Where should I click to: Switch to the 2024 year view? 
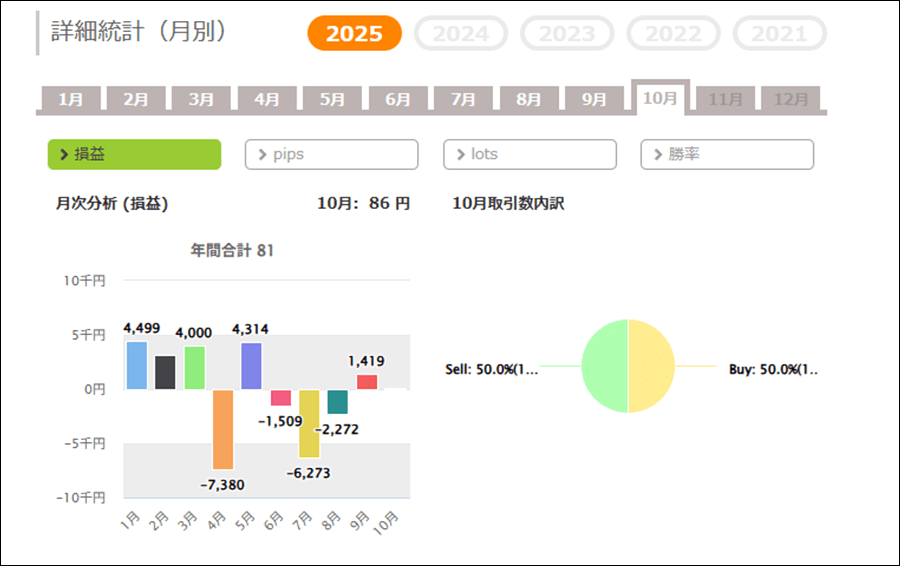coord(461,34)
